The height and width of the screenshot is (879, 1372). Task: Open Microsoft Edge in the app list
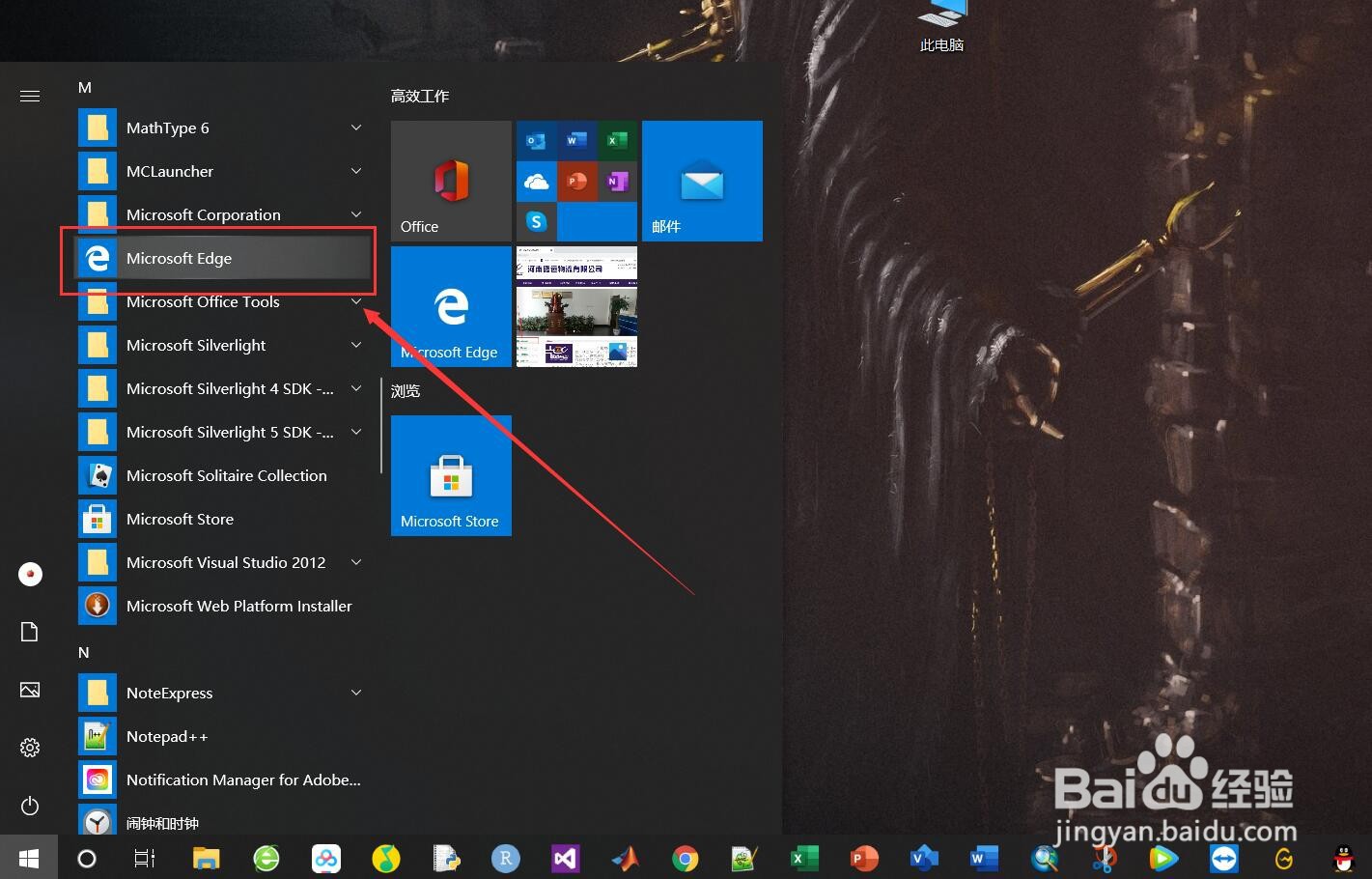pos(224,258)
